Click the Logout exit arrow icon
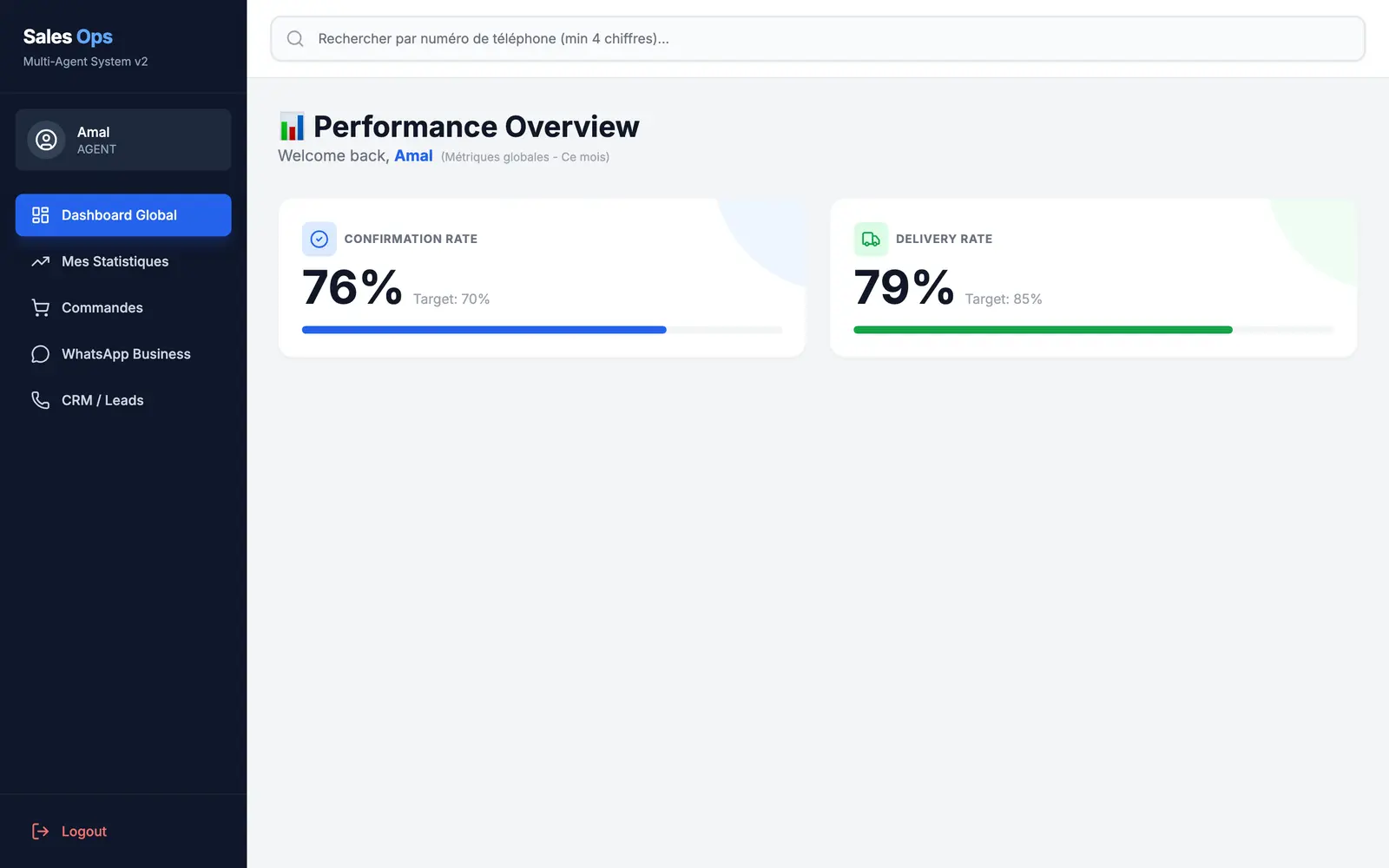The height and width of the screenshot is (868, 1389). tap(40, 832)
